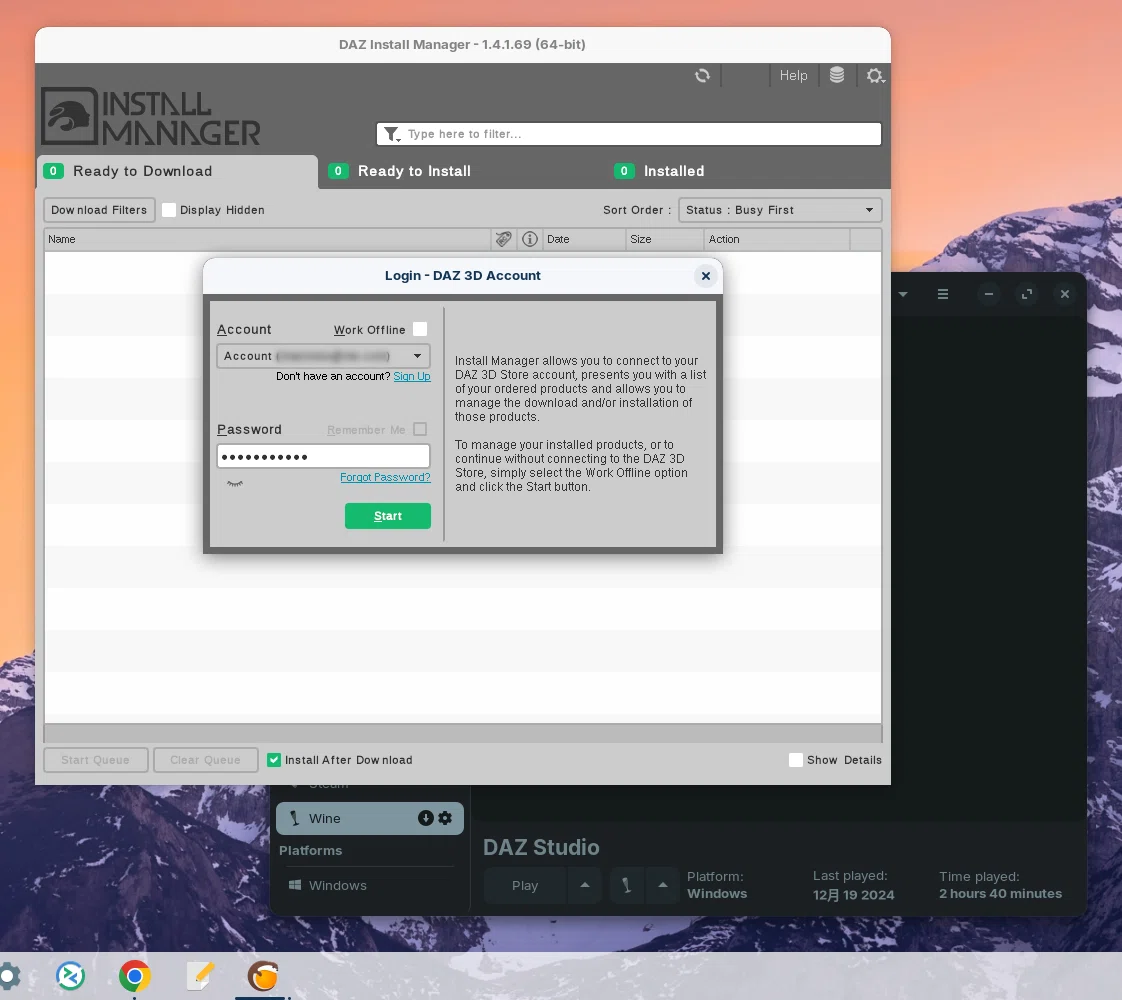Viewport: 1122px width, 1000px height.
Task: Click the wine glass button beside Play
Action: (x=627, y=886)
